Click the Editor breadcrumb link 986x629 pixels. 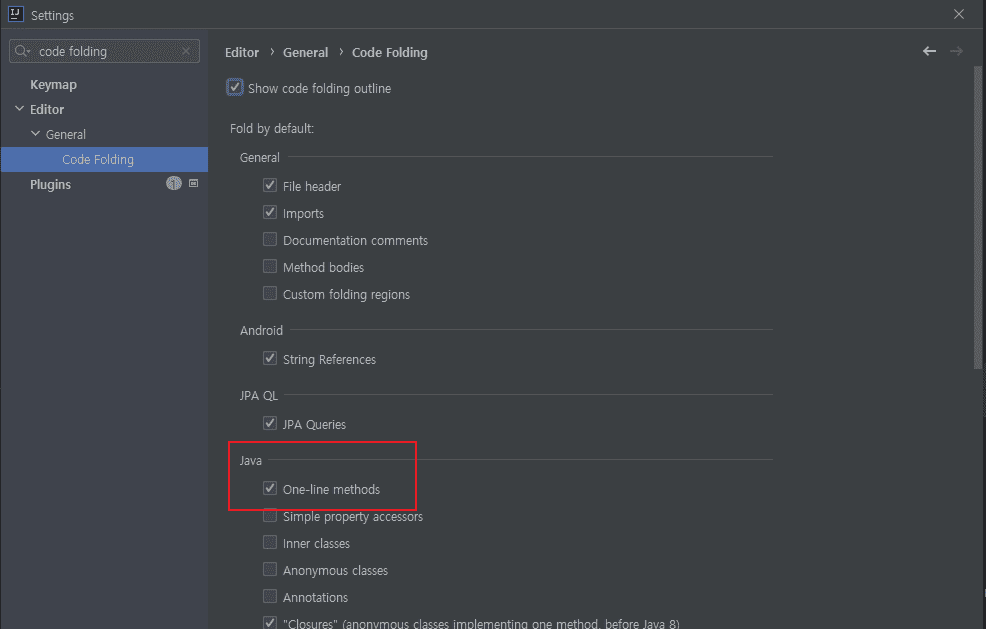[242, 52]
